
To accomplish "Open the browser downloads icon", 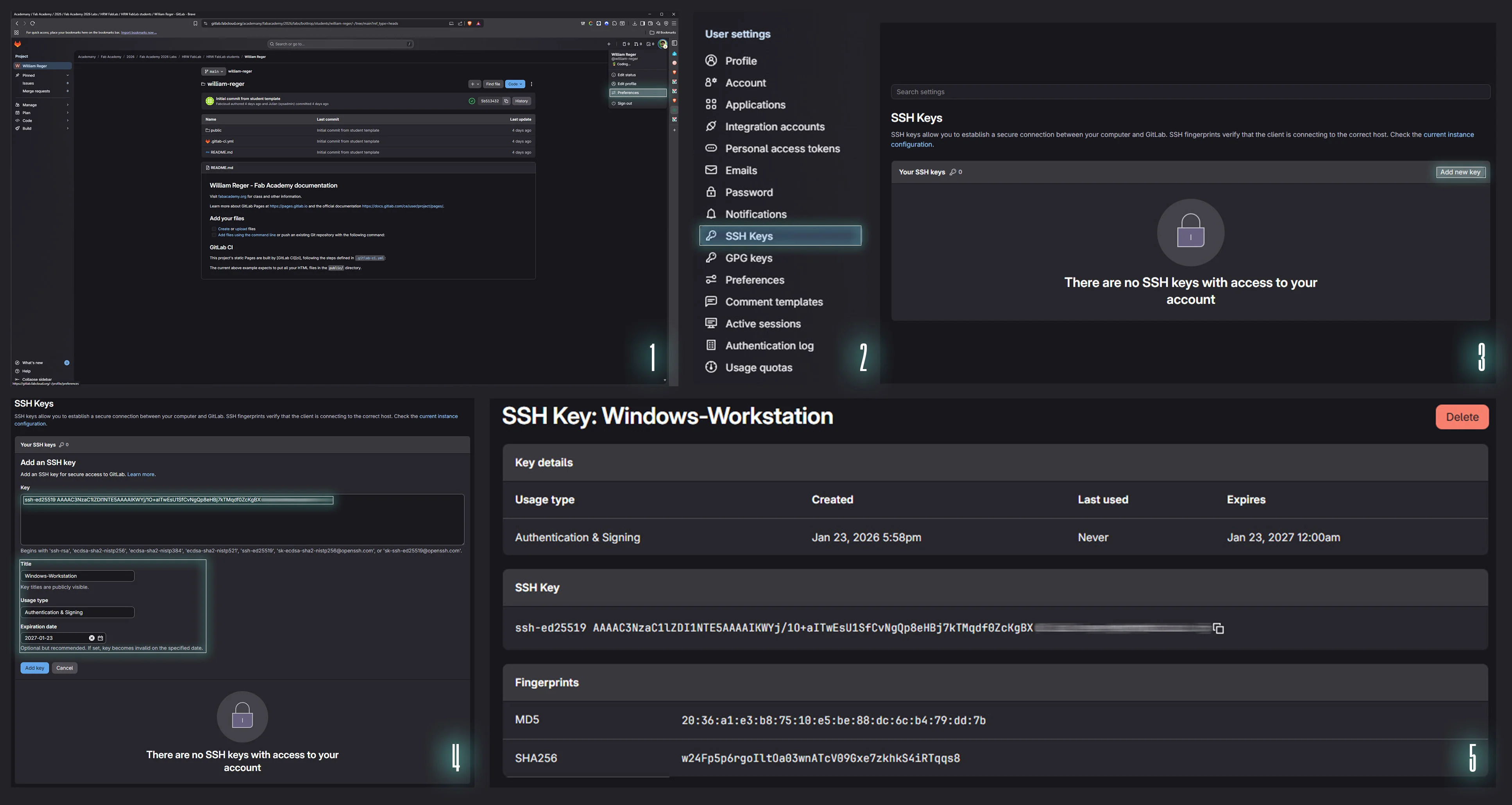I will [x=634, y=23].
